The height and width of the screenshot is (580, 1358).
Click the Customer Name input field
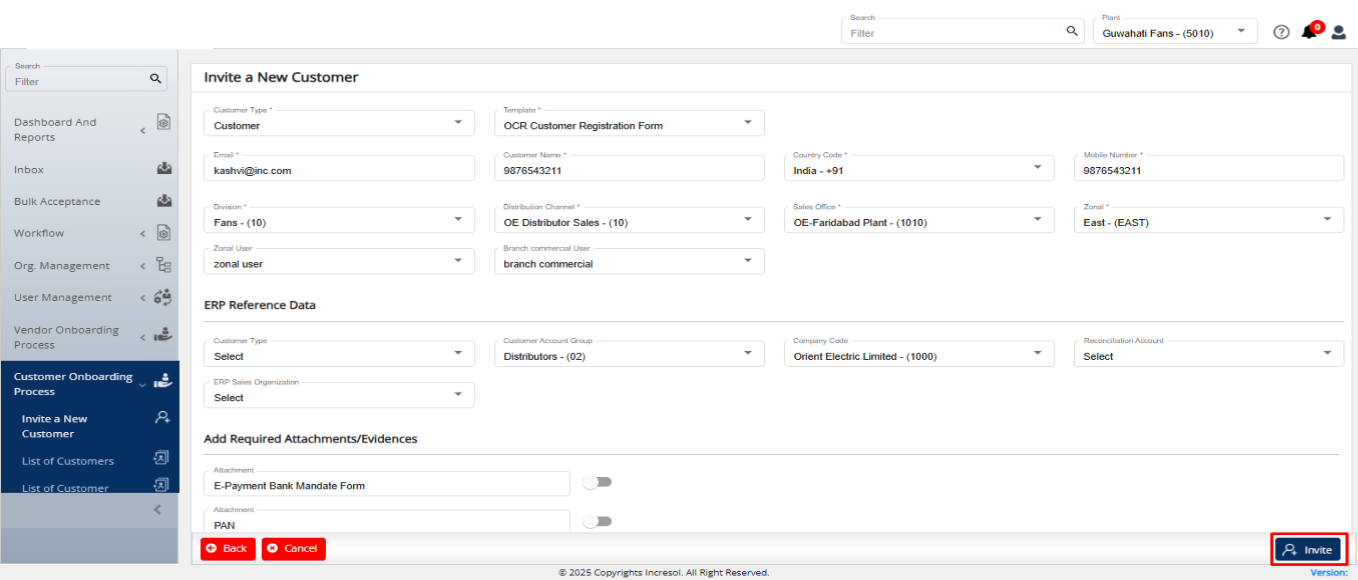tap(629, 169)
